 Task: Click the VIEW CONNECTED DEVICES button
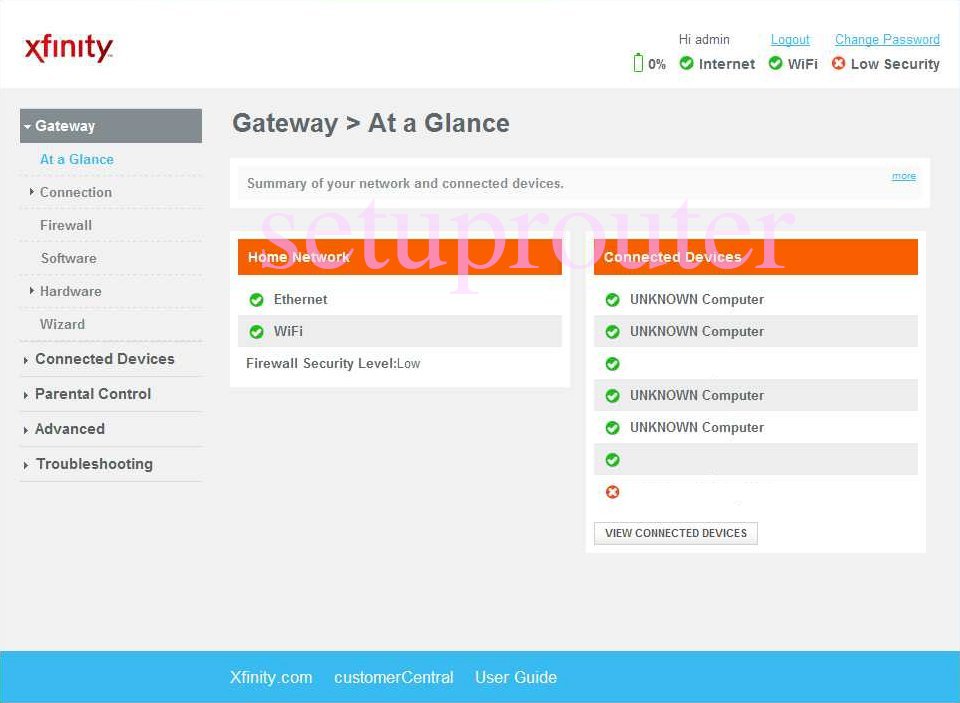tap(676, 533)
